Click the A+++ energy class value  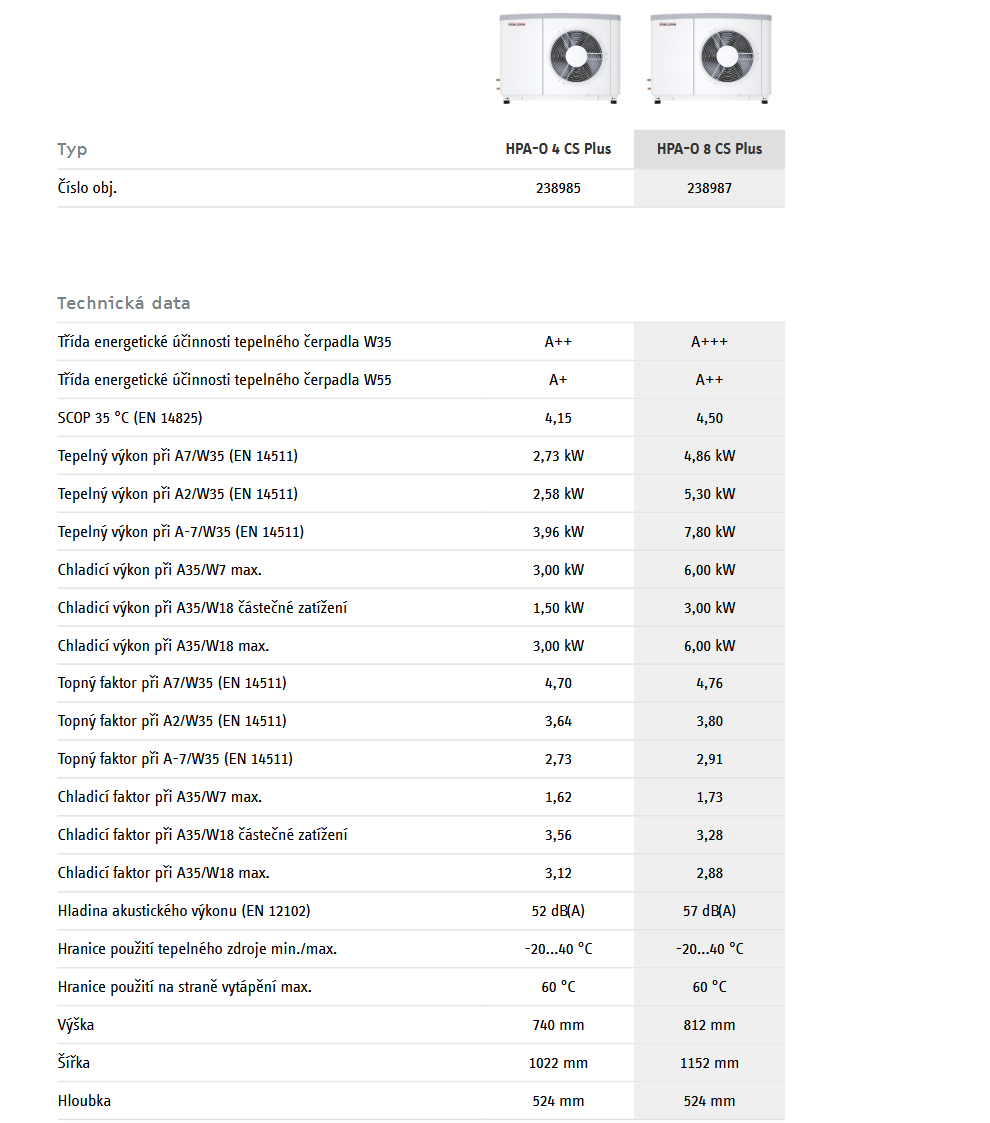(x=709, y=342)
